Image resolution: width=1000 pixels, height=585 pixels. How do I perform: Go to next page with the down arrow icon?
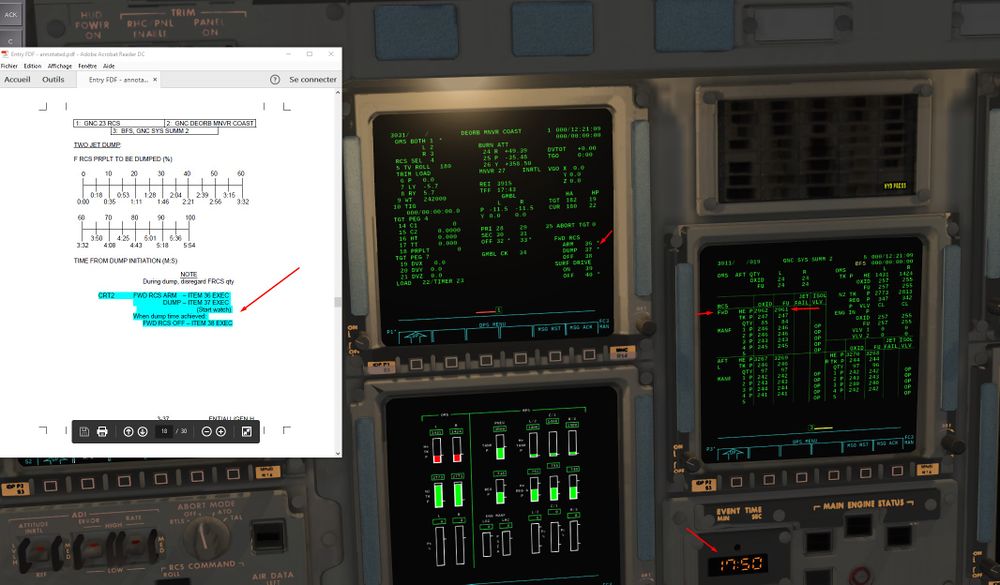(x=142, y=432)
